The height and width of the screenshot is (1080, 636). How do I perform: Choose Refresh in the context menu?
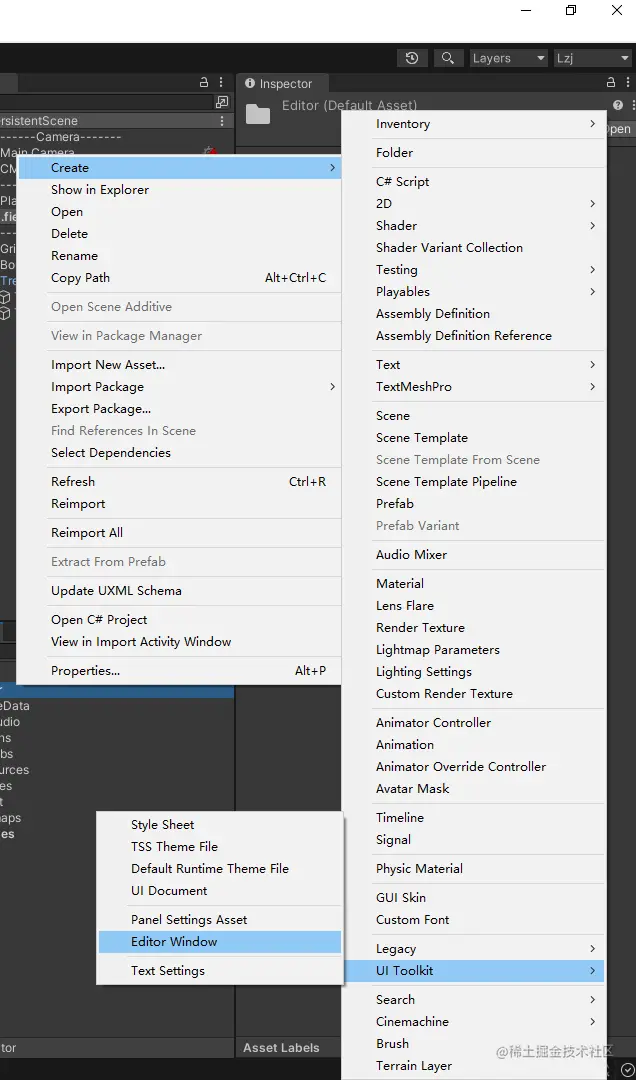coord(179,482)
